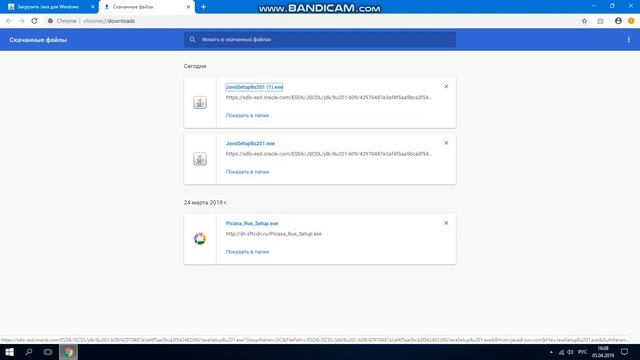Click the source URL of JavaSetup8u201 (1).exe
This screenshot has height=360, width=640.
click(x=329, y=98)
